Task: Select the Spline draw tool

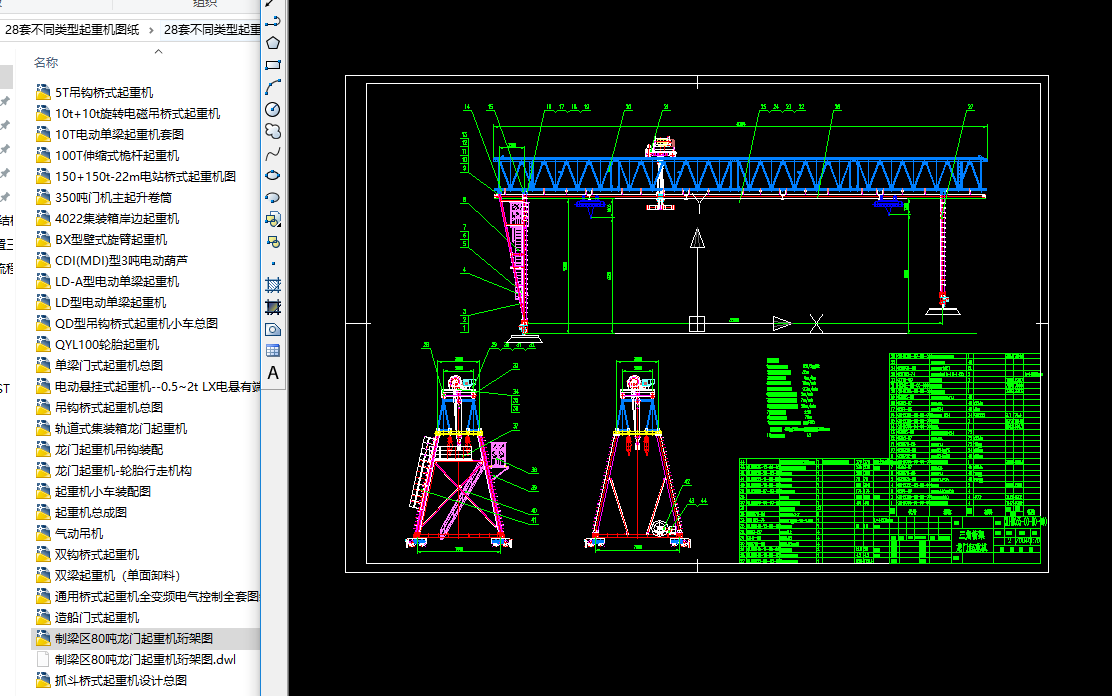Action: [272, 153]
